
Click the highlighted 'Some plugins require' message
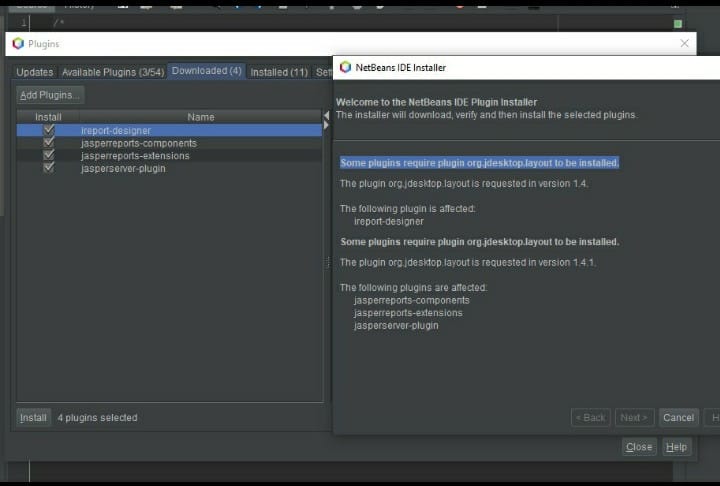click(479, 163)
